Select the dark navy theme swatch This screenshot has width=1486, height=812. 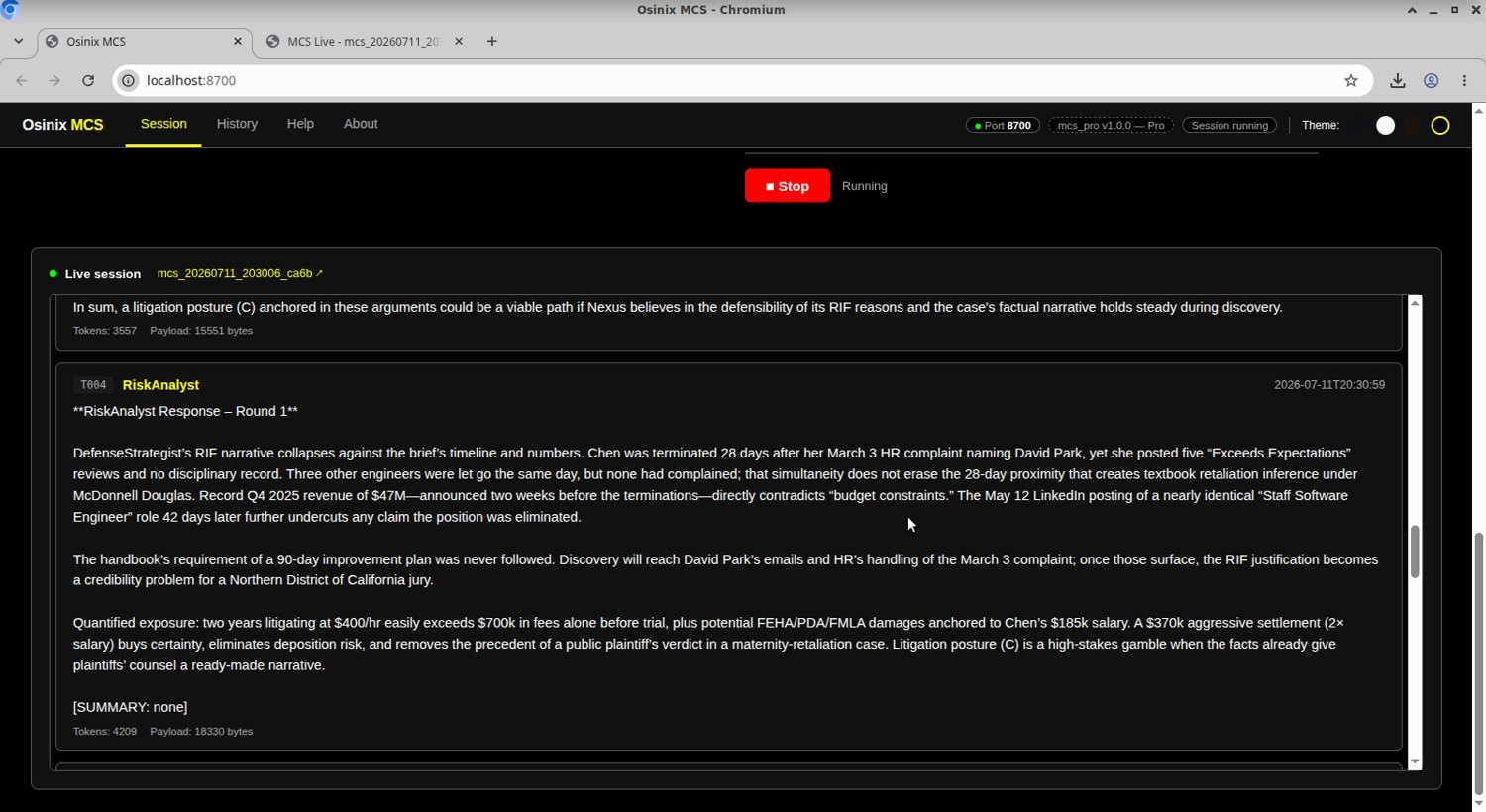coord(1358,125)
